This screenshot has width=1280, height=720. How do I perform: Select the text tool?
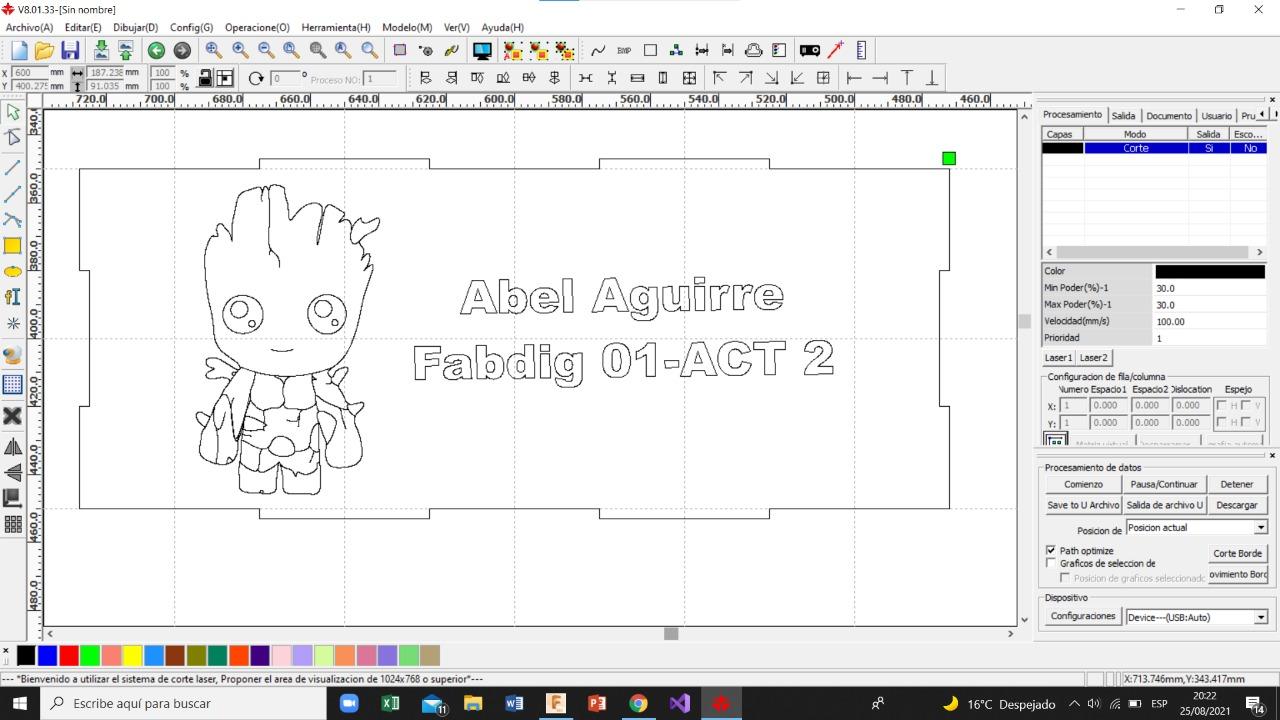pyautogui.click(x=13, y=297)
